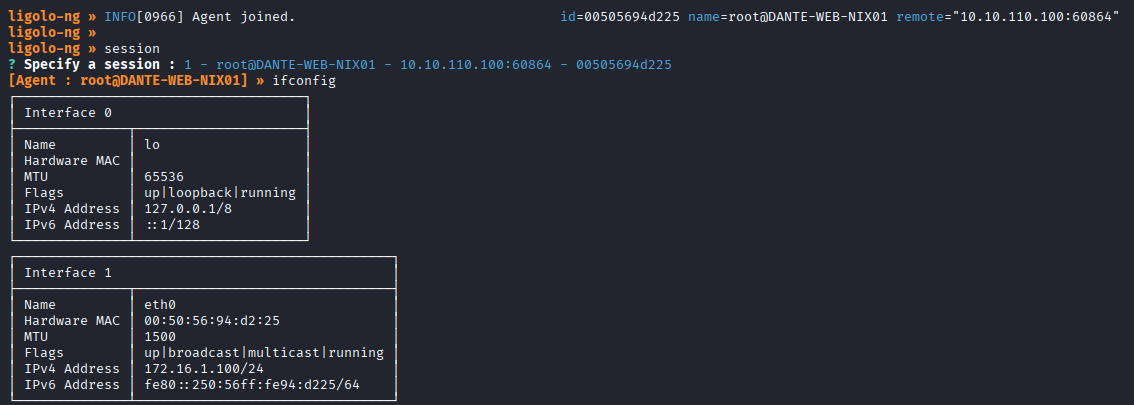This screenshot has width=1134, height=405.
Task: Click the typed "session" command
Action: [132, 49]
